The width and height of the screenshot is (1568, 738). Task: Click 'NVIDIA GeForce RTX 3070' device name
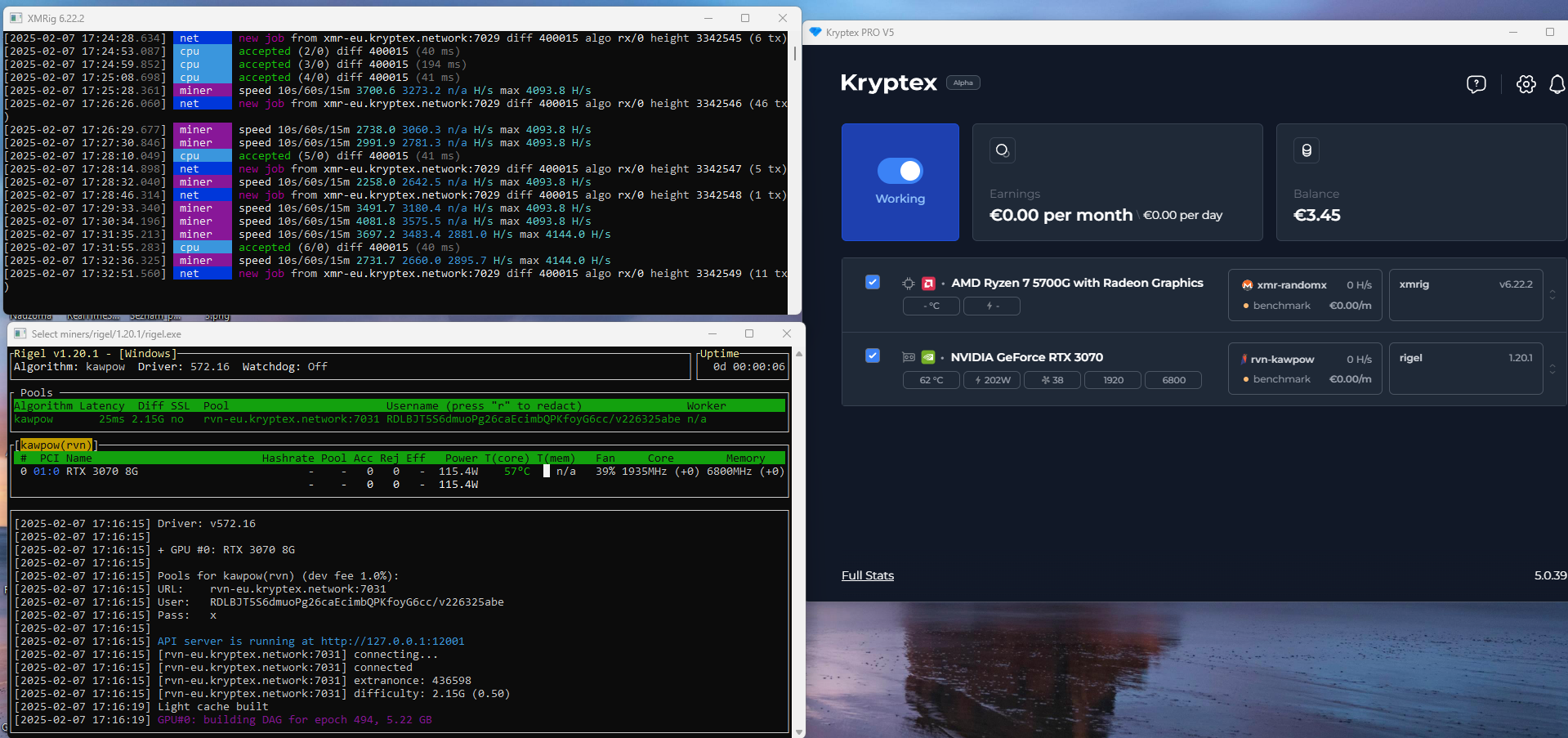(x=1027, y=357)
